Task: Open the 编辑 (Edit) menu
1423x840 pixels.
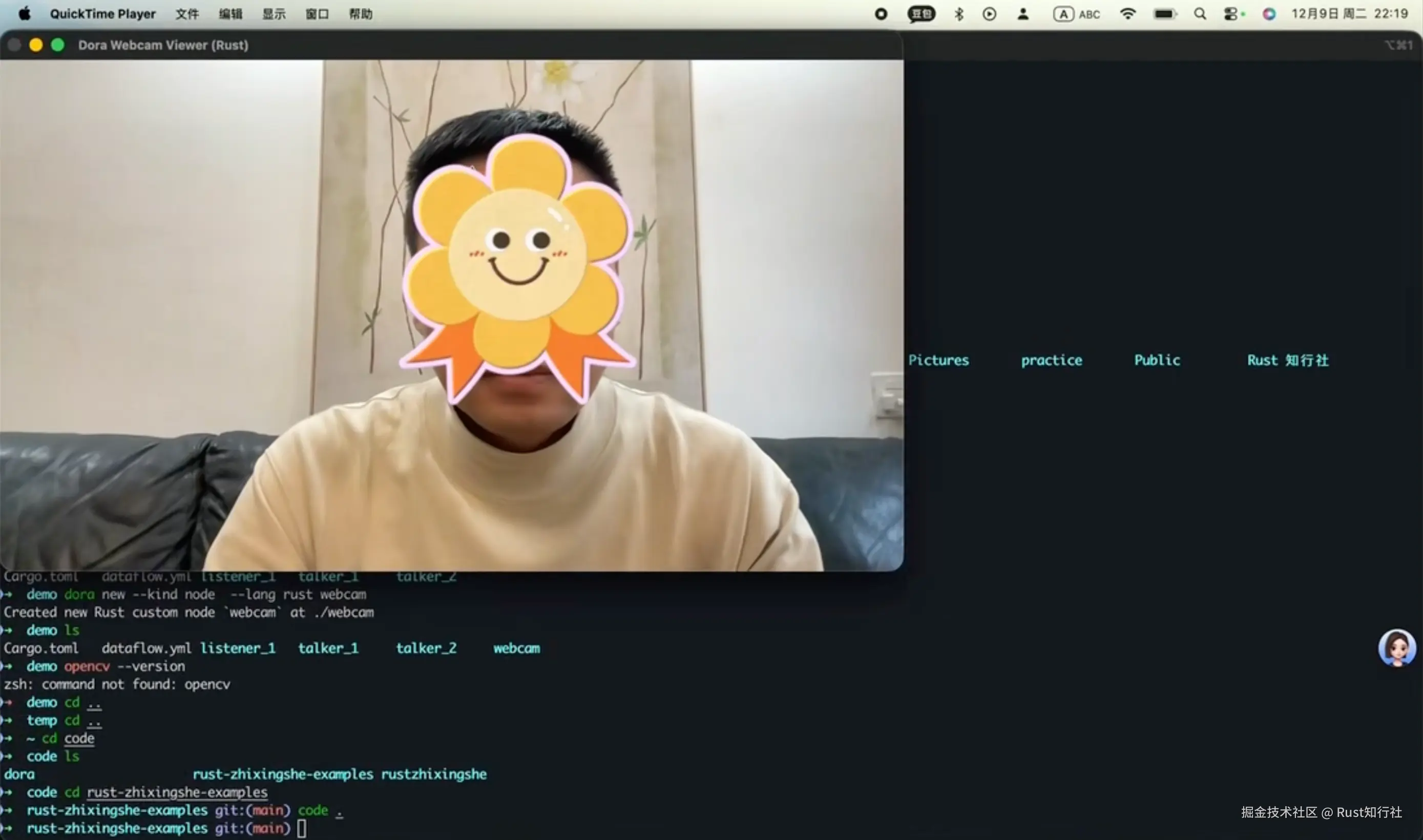Action: [231, 14]
